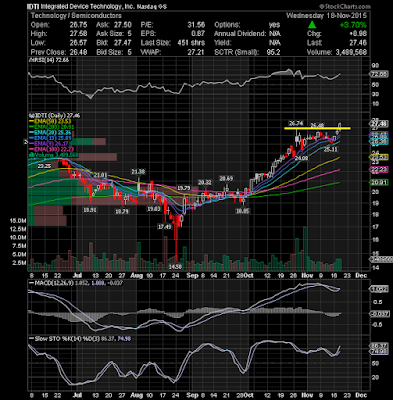
Task: Click the 18.79 low price label
Action: pos(122,211)
